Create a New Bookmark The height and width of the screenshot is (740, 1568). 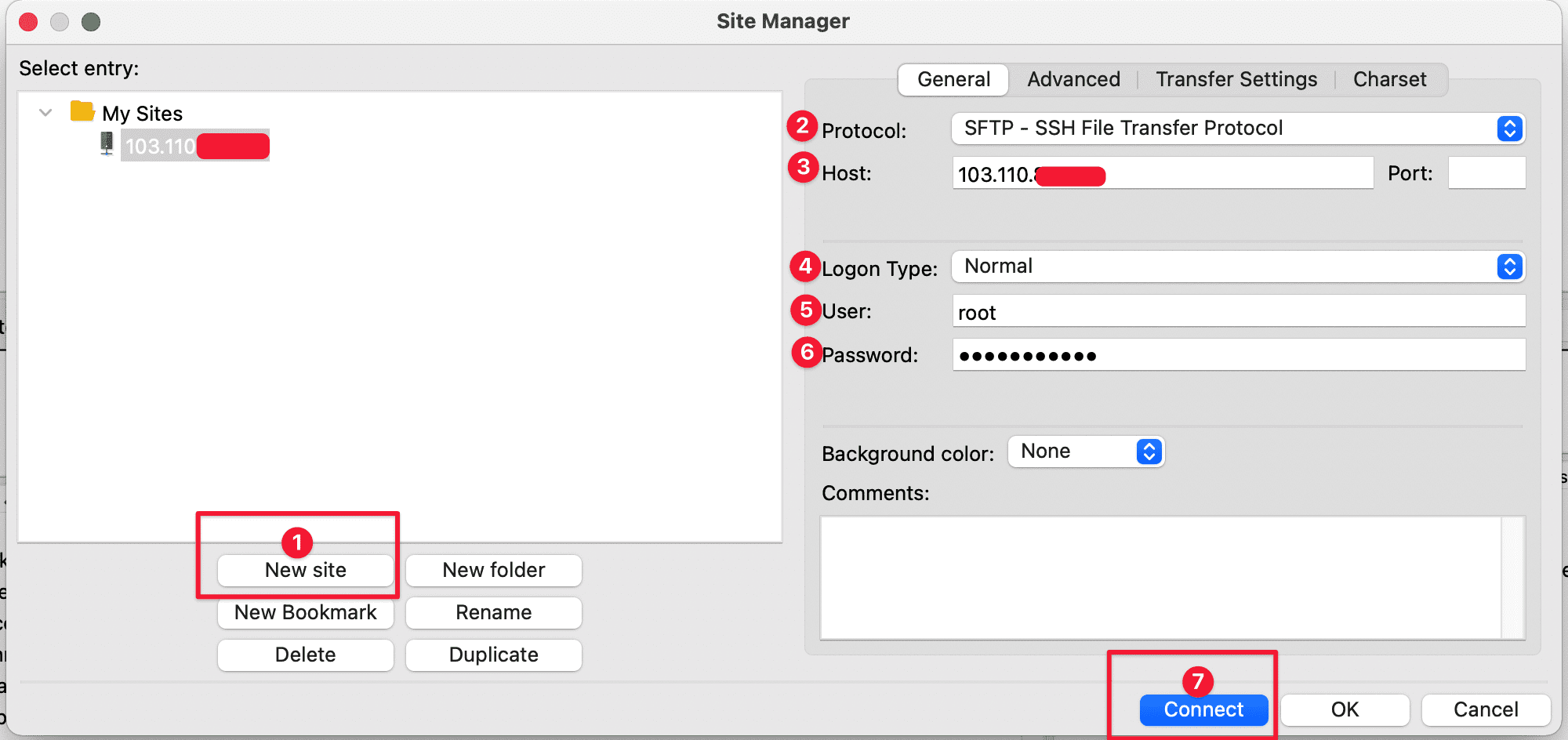[305, 612]
